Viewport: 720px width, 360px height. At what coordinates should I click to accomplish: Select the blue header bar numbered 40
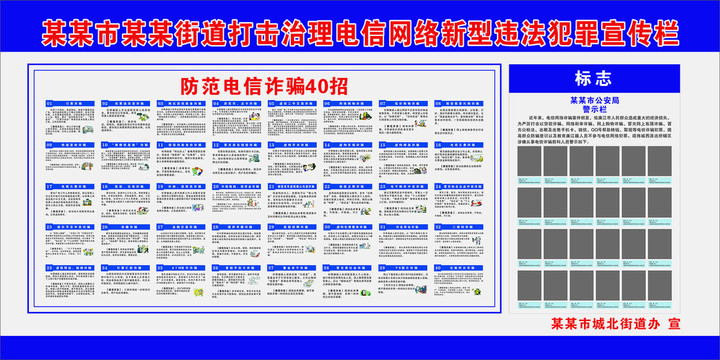coord(459,268)
